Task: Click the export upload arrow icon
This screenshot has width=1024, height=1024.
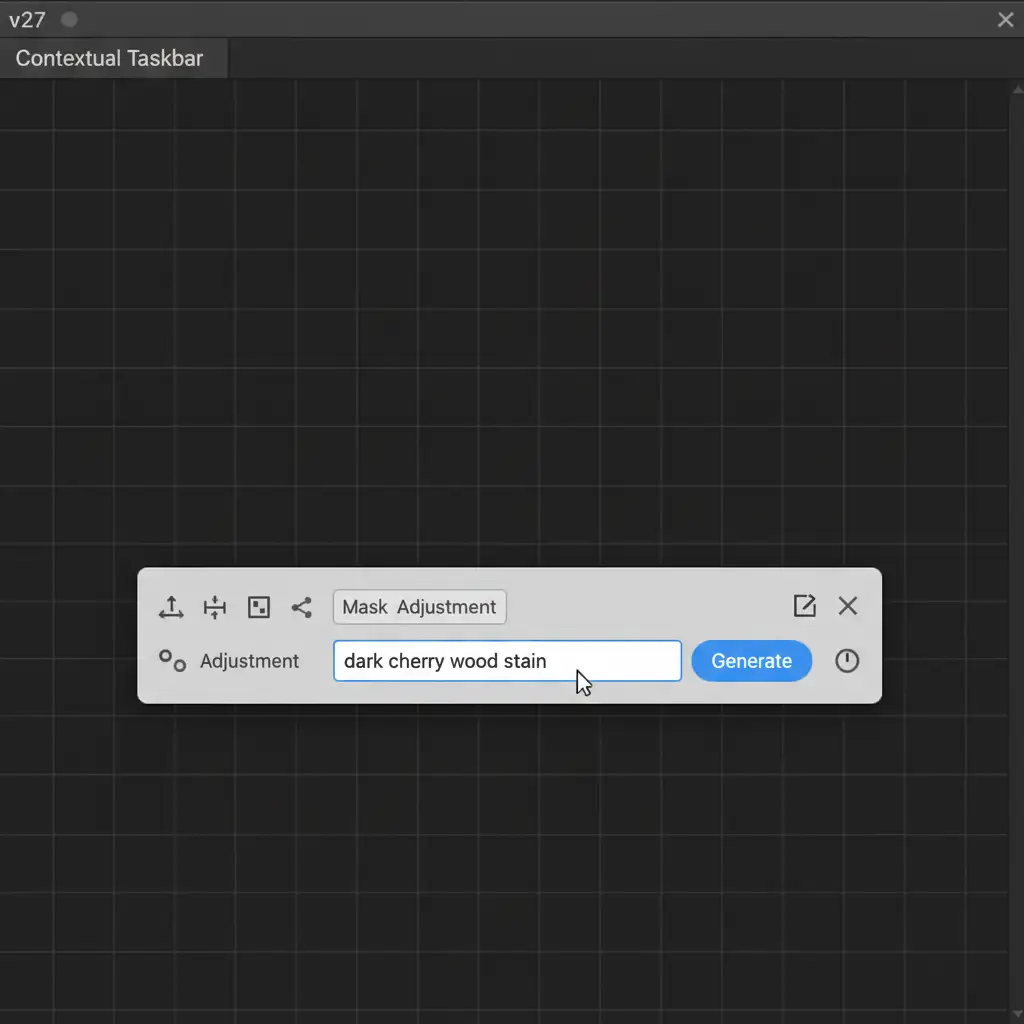Action: click(x=171, y=607)
